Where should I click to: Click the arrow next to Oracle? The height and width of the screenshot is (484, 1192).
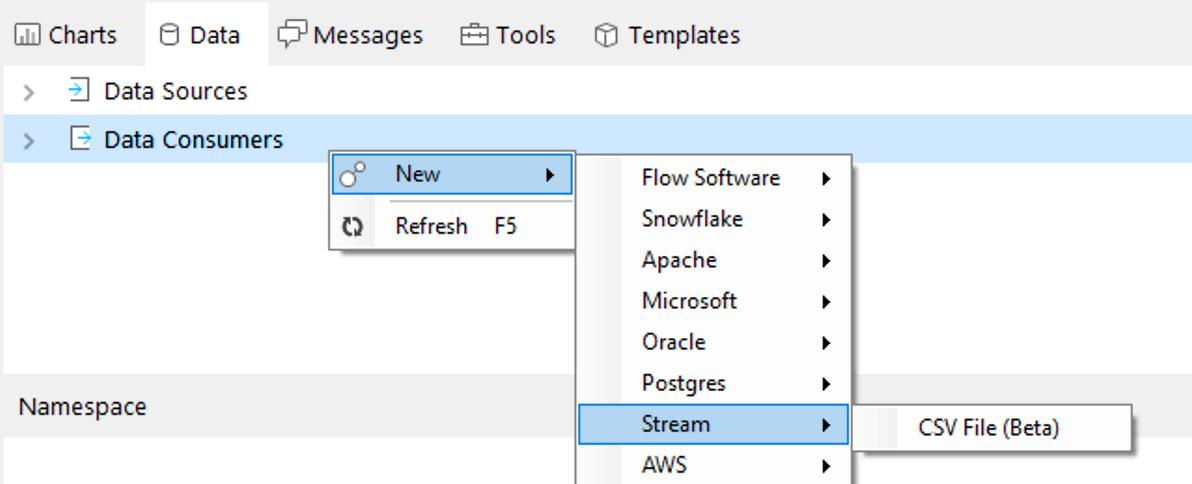pyautogui.click(x=826, y=343)
